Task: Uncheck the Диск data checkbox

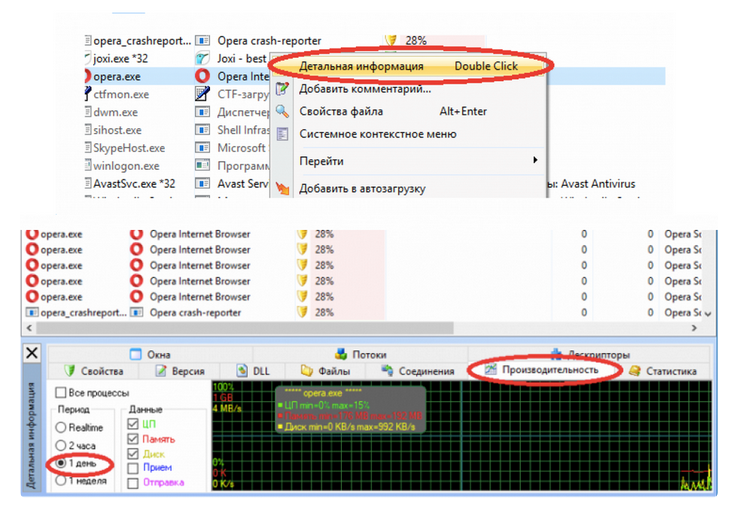Action: (x=133, y=454)
